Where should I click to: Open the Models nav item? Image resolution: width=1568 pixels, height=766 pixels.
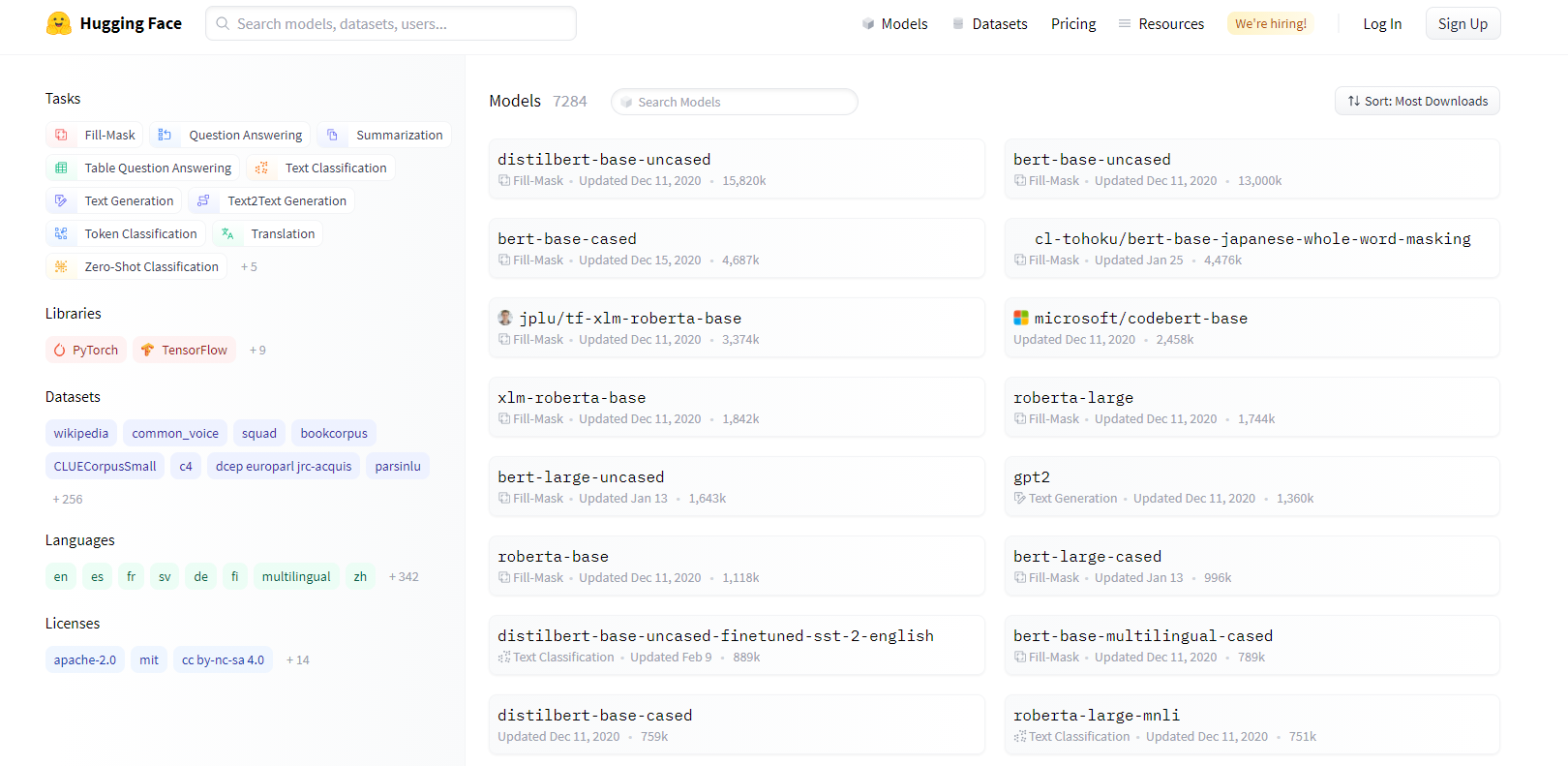pos(895,23)
